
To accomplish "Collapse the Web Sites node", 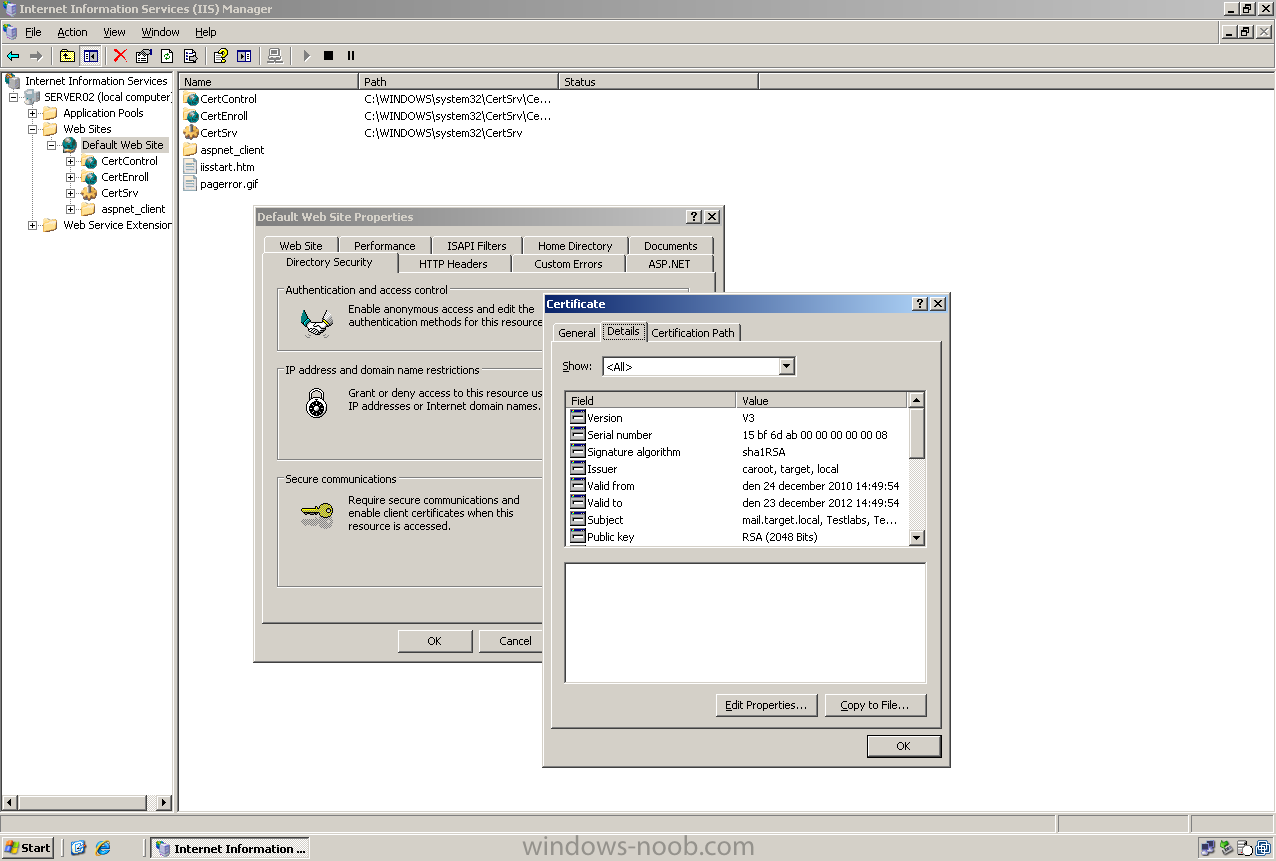I will point(33,129).
